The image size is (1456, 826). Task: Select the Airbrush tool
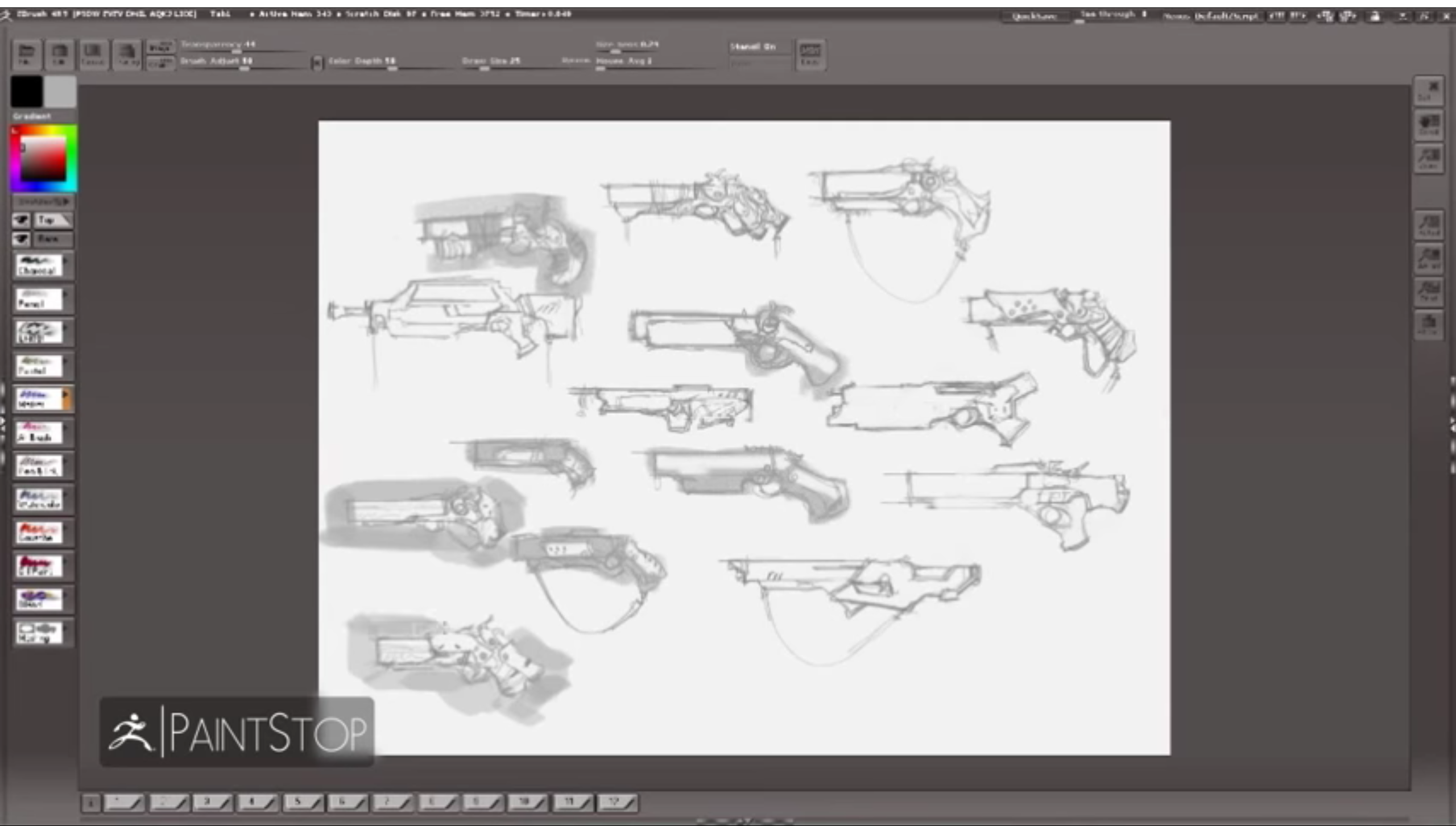tap(39, 432)
